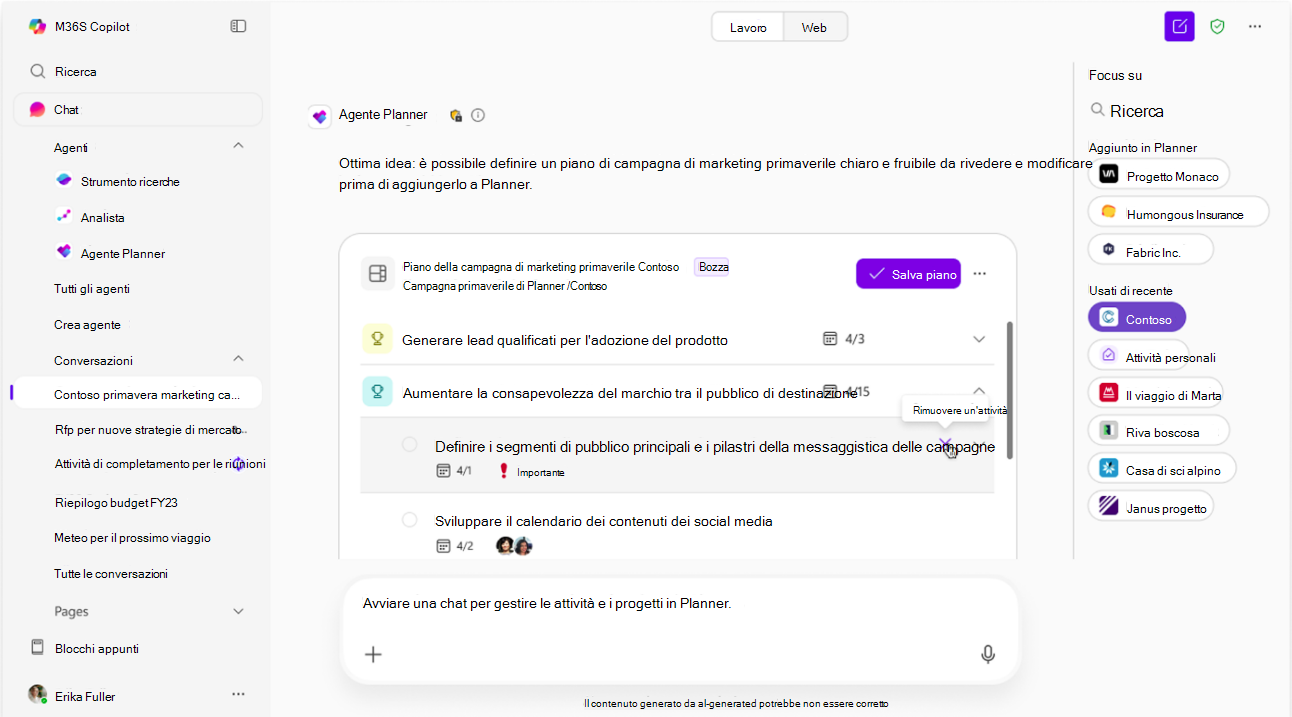Select Chat in the sidebar
The width and height of the screenshot is (1292, 717).
[x=138, y=109]
